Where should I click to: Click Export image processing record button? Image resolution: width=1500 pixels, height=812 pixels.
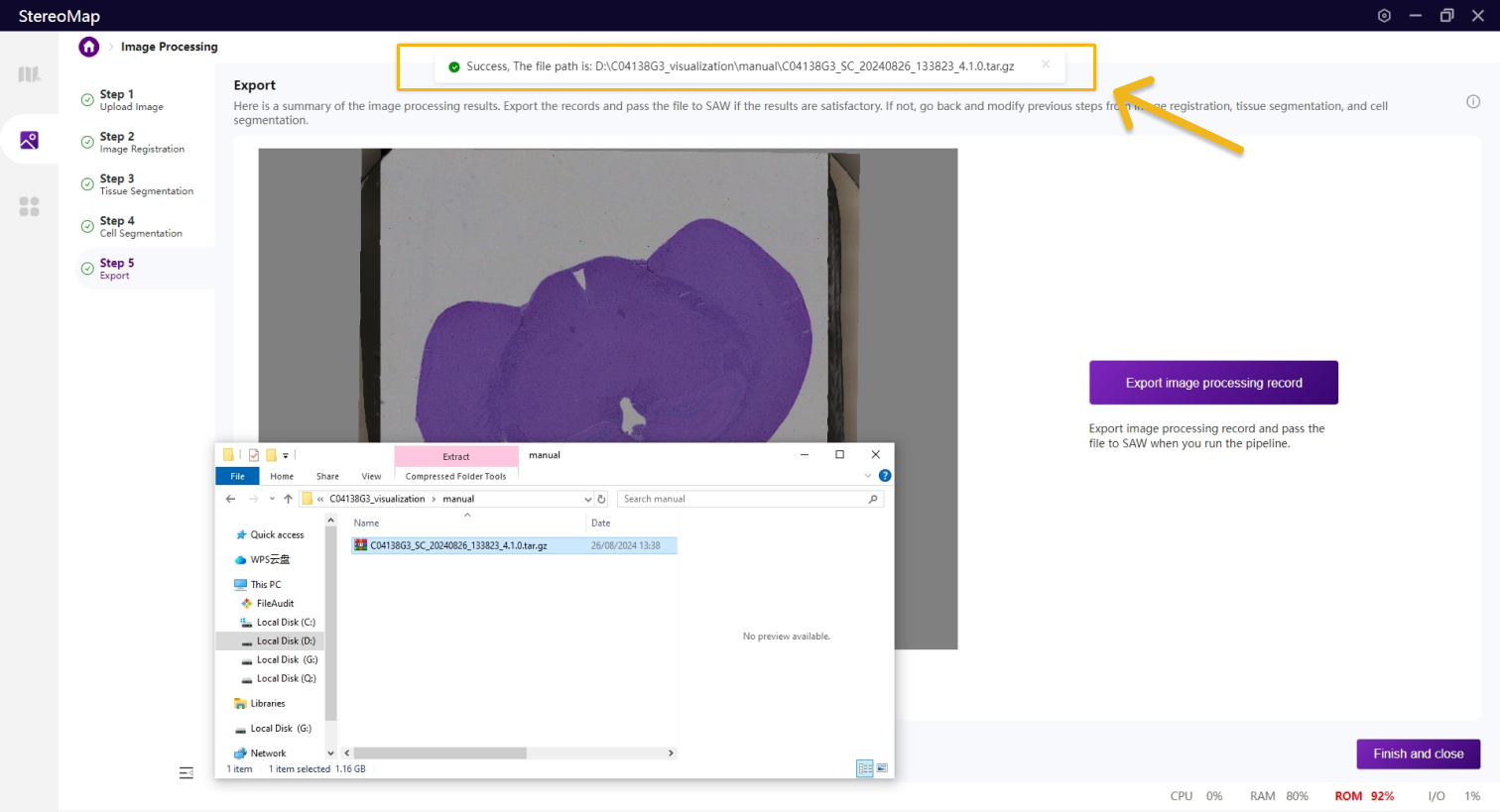(1213, 383)
